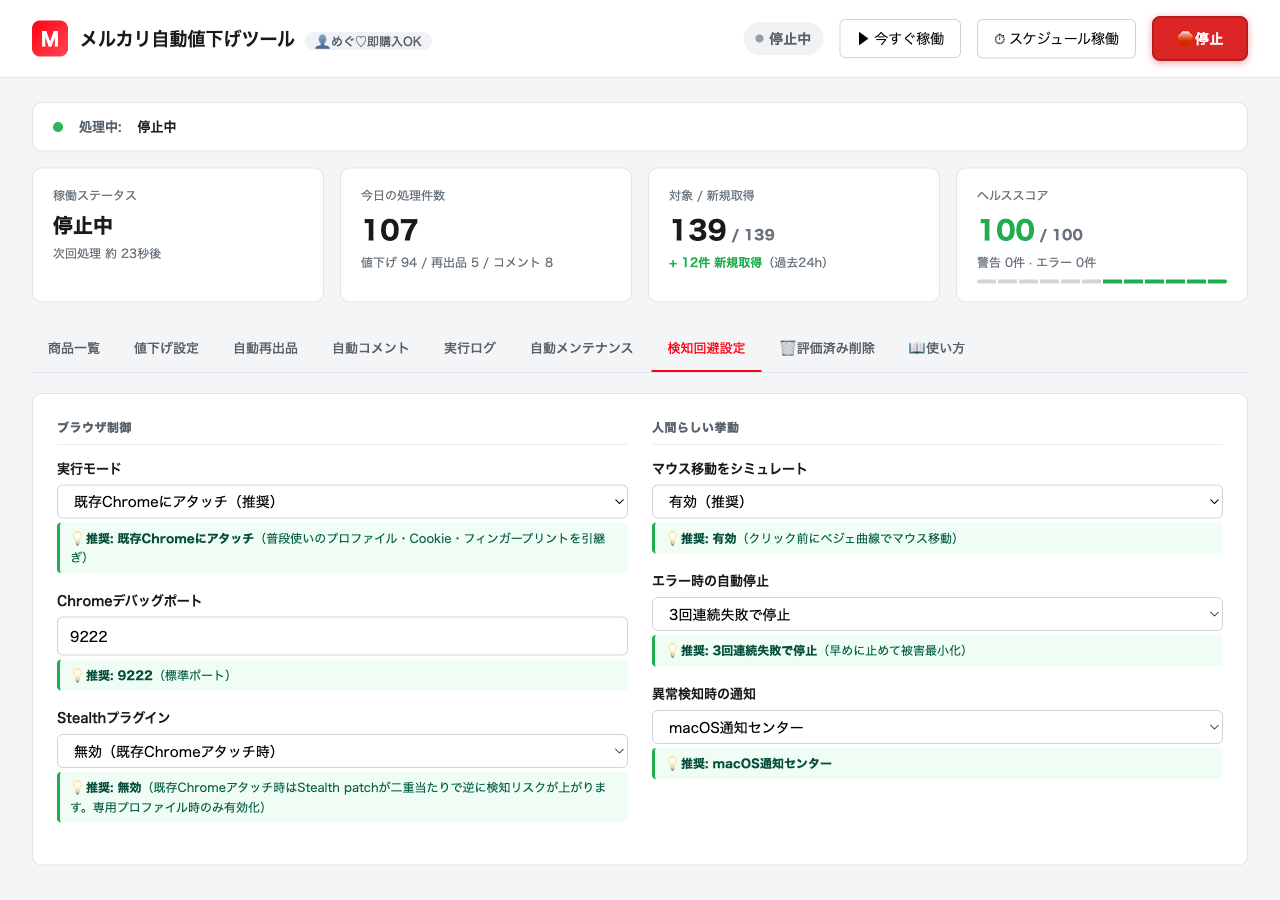View the 実行ログ tab
Image resolution: width=1280 pixels, height=900 pixels.
470,348
